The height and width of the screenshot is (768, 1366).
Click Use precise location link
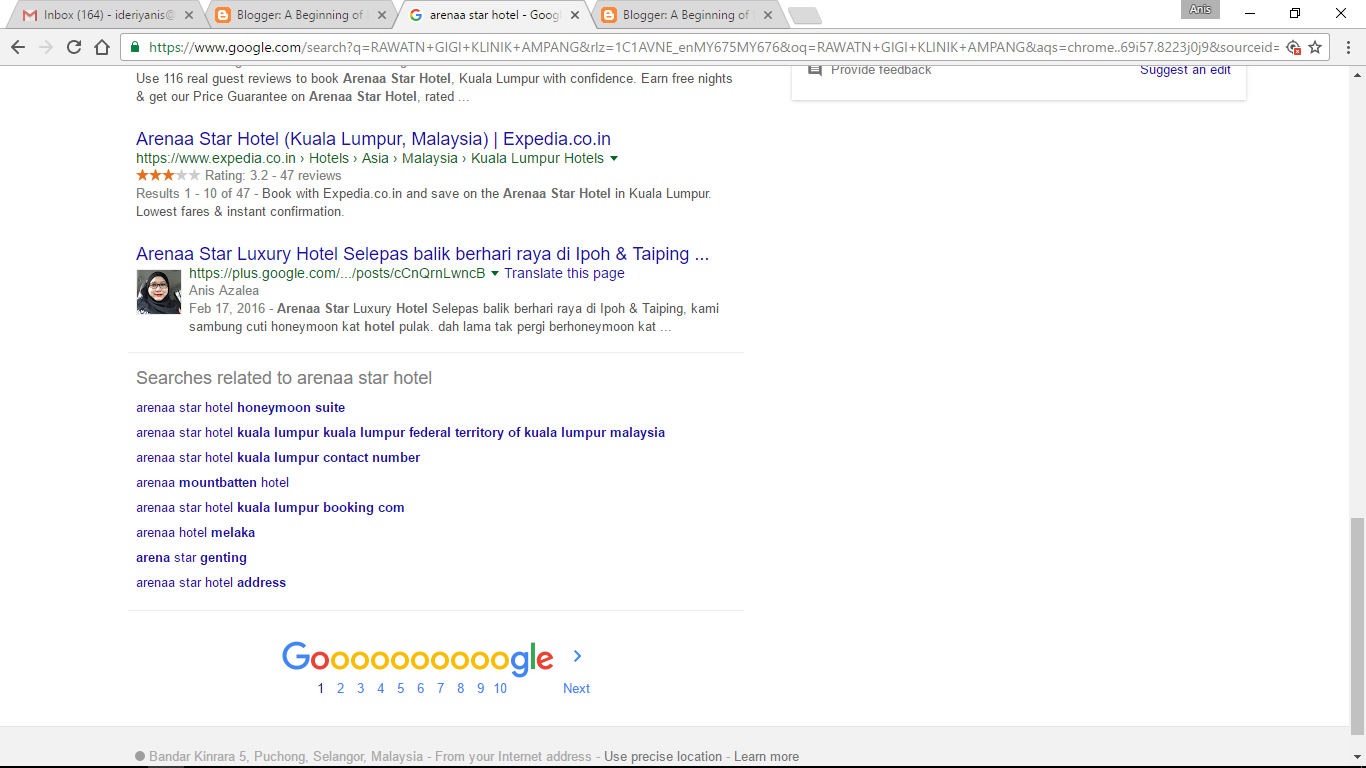tap(663, 757)
